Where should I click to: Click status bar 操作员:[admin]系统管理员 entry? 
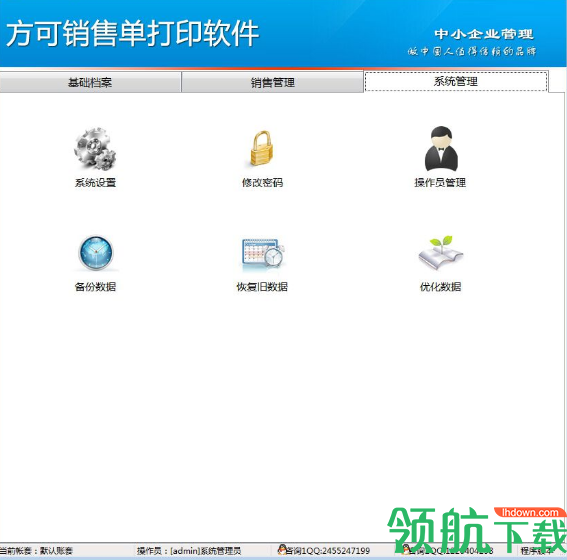pyautogui.click(x=189, y=551)
